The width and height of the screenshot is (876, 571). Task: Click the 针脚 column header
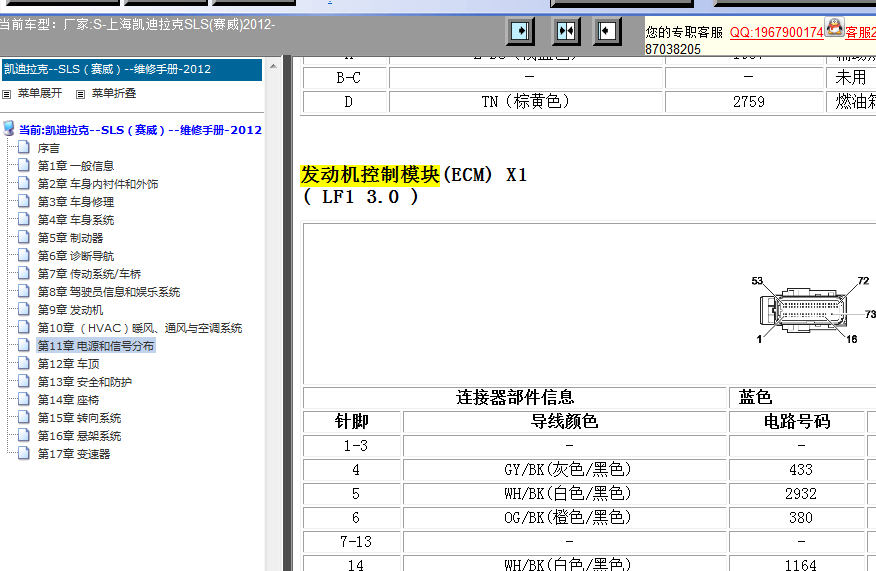click(x=352, y=421)
